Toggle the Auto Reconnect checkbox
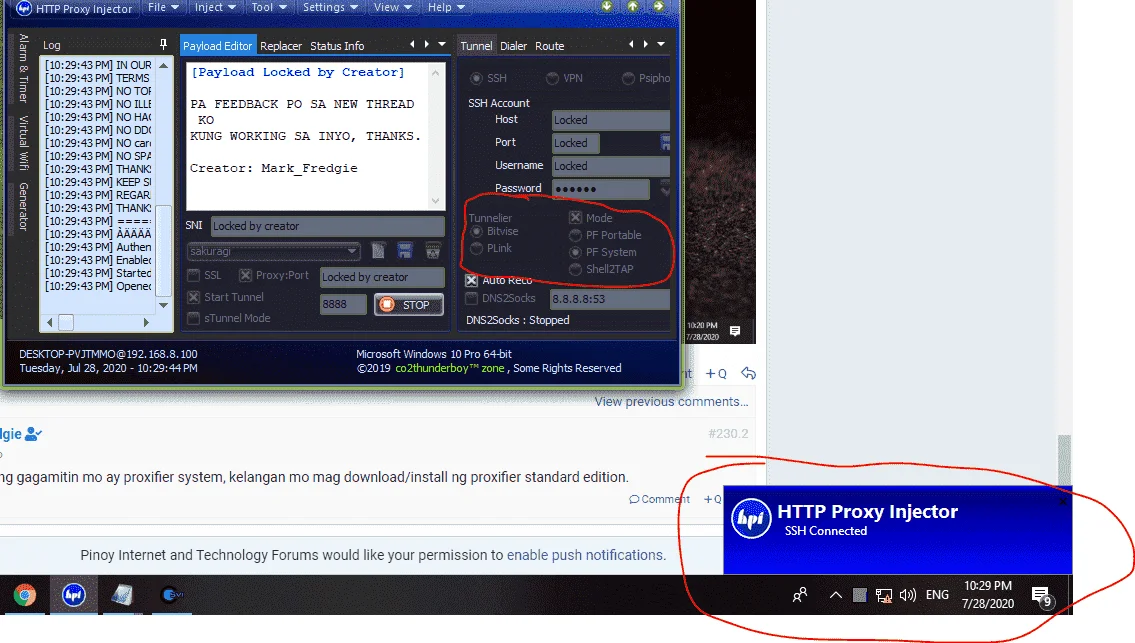 [471, 280]
